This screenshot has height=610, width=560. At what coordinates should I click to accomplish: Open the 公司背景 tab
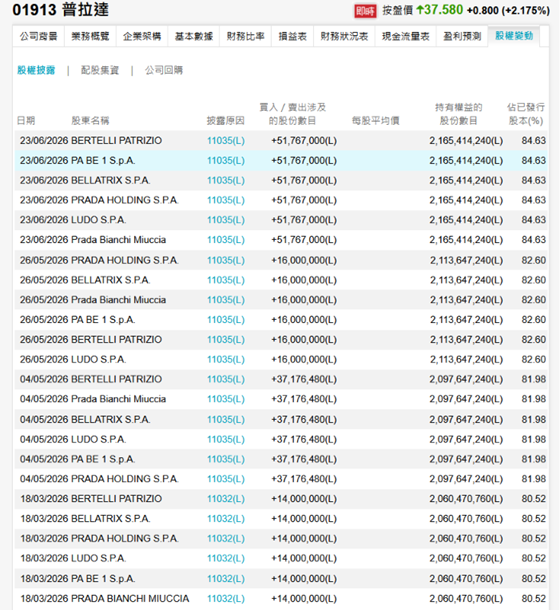click(39, 36)
